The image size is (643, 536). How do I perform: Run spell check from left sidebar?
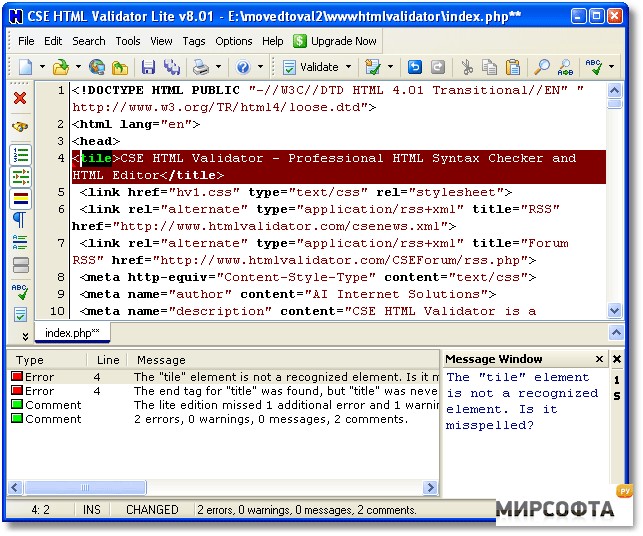(x=20, y=291)
